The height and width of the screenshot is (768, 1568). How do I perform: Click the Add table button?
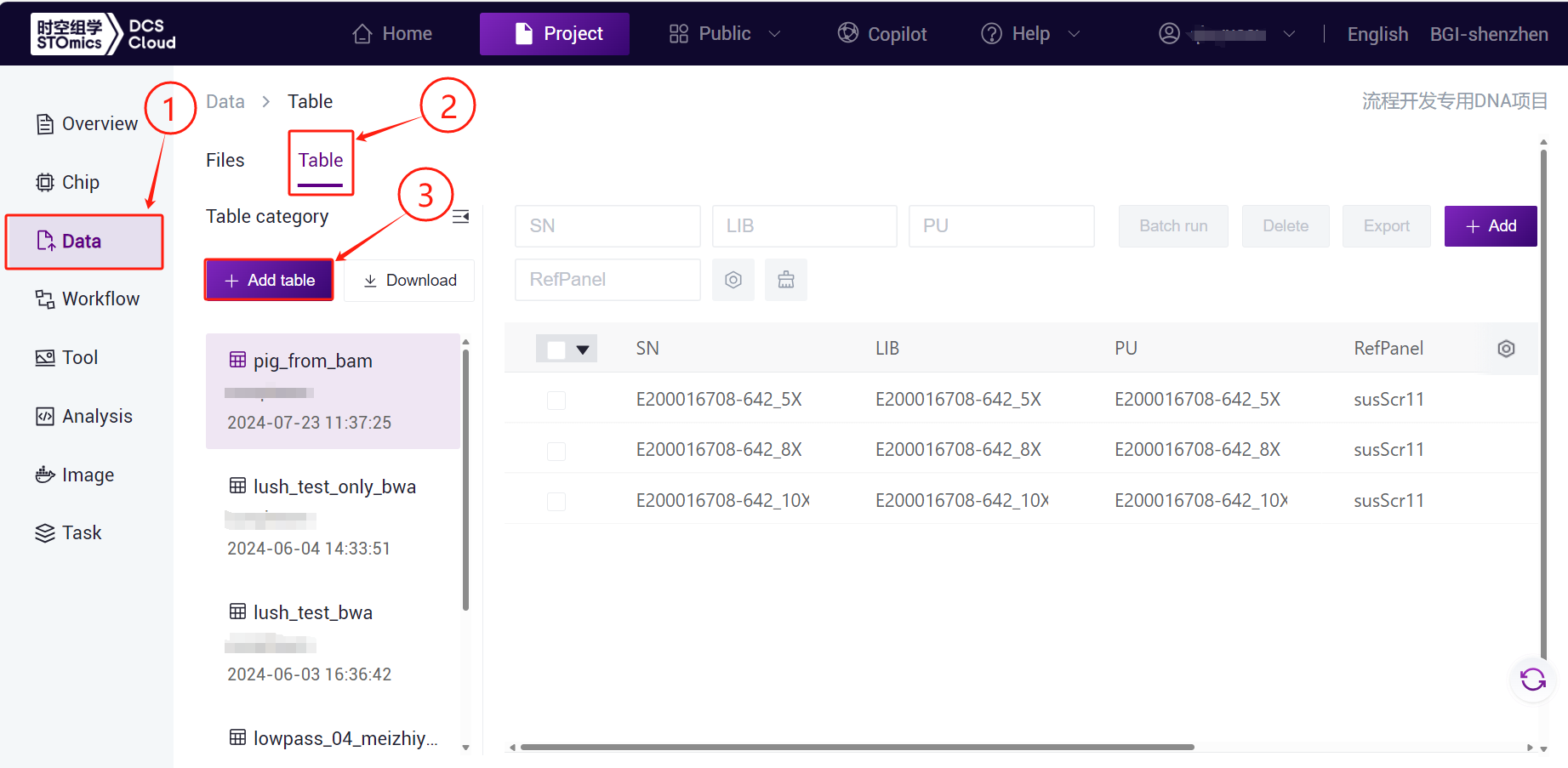coord(269,281)
